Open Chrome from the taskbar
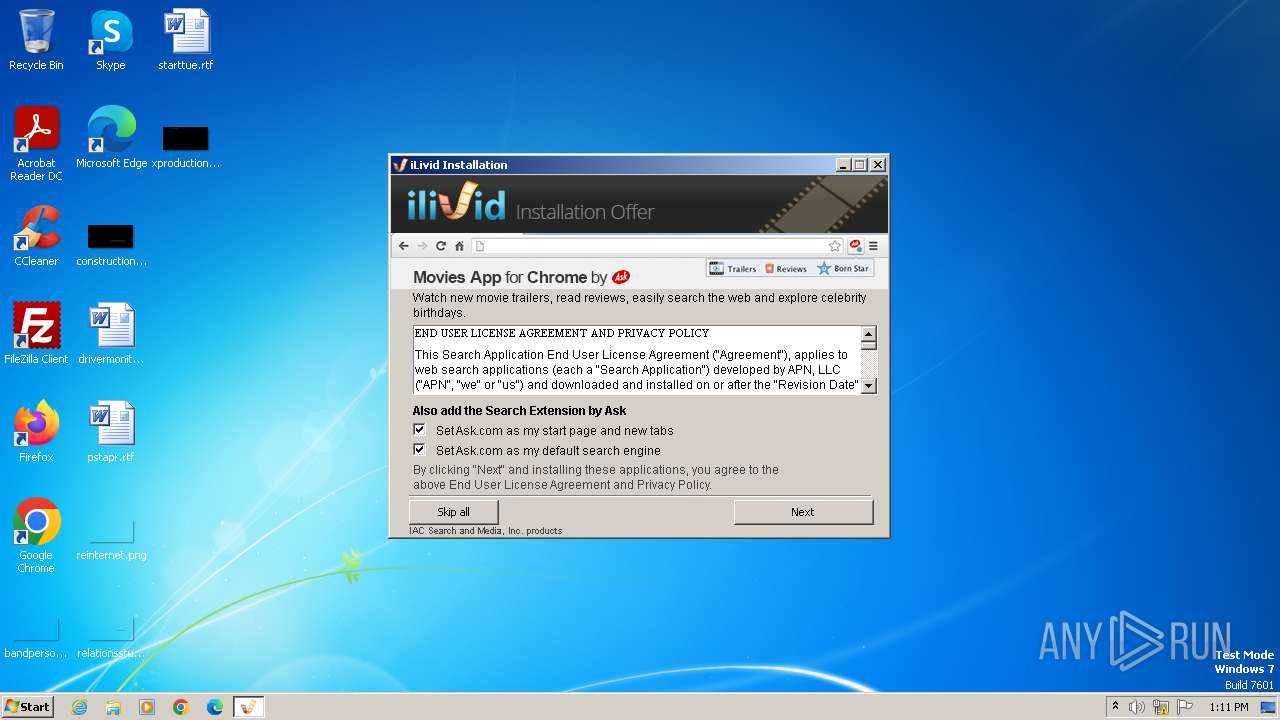 click(x=181, y=707)
